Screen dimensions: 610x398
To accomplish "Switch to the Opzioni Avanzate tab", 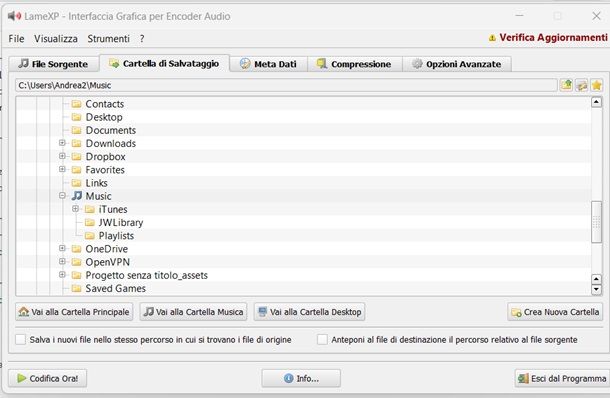I will point(457,64).
